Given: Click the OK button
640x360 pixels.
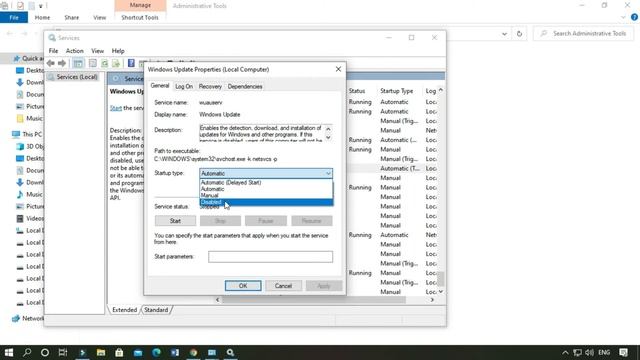Looking at the screenshot, I should tap(243, 286).
